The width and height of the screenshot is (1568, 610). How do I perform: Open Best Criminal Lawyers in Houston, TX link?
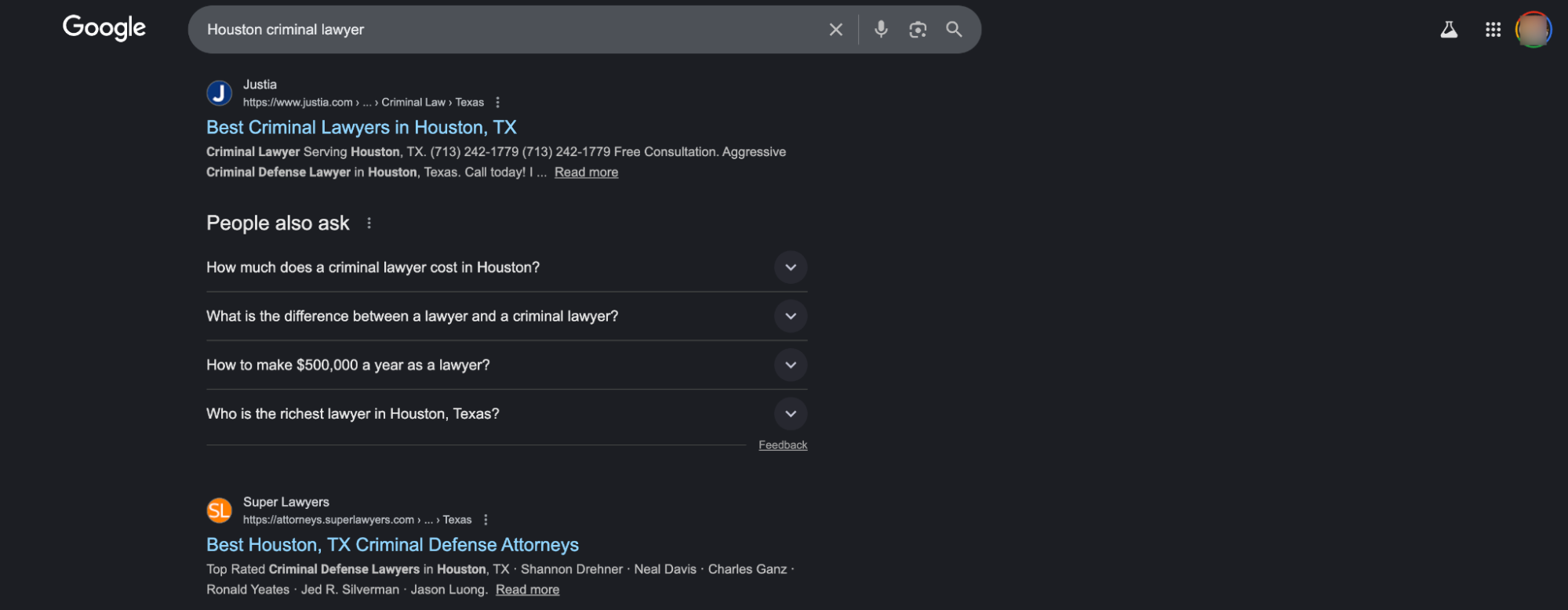tap(362, 127)
